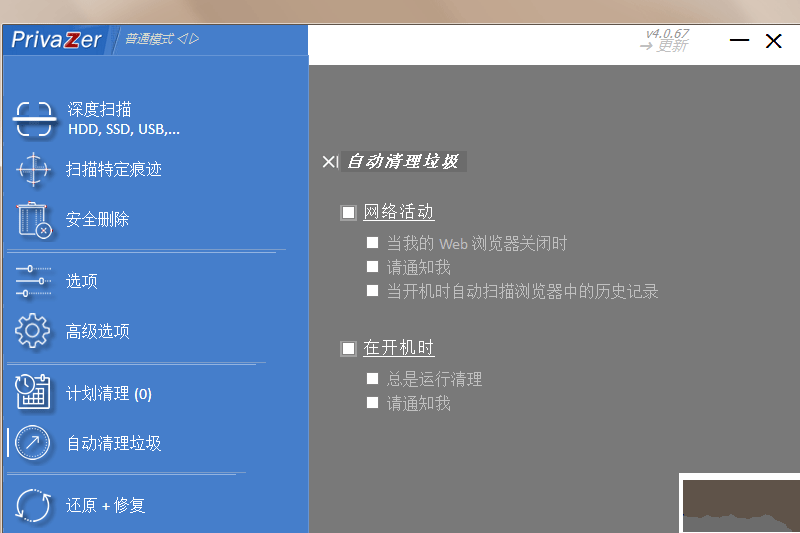Click the advanced options gear icon
Viewport: 800px width, 533px height.
[x=33, y=332]
